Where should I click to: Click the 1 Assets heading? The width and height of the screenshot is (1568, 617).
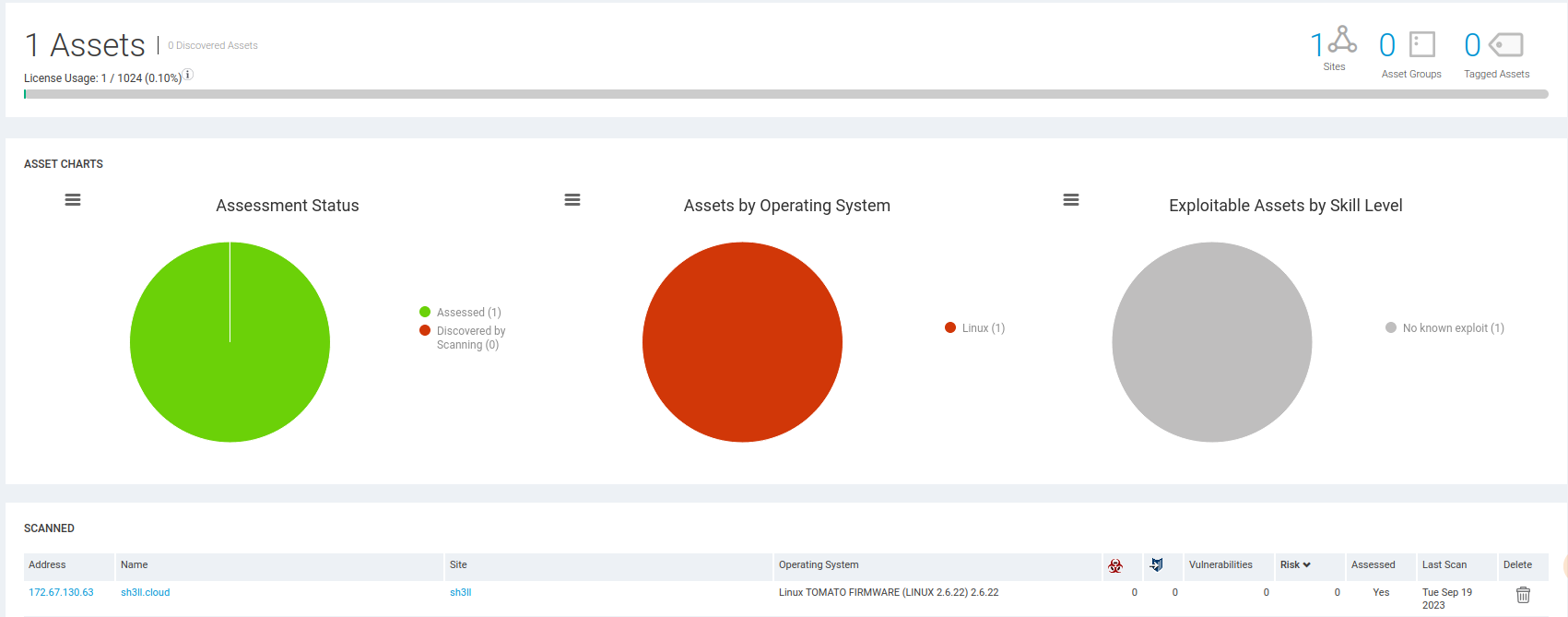click(85, 45)
